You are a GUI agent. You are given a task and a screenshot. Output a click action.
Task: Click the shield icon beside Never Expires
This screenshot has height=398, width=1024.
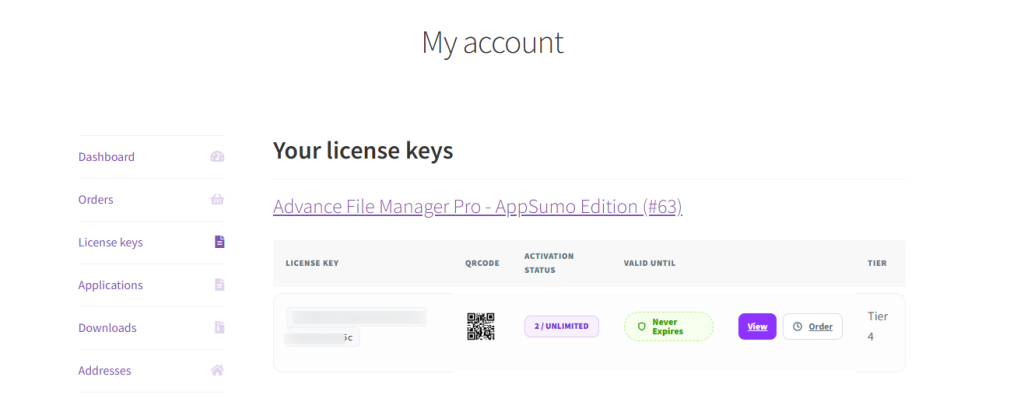click(641, 327)
